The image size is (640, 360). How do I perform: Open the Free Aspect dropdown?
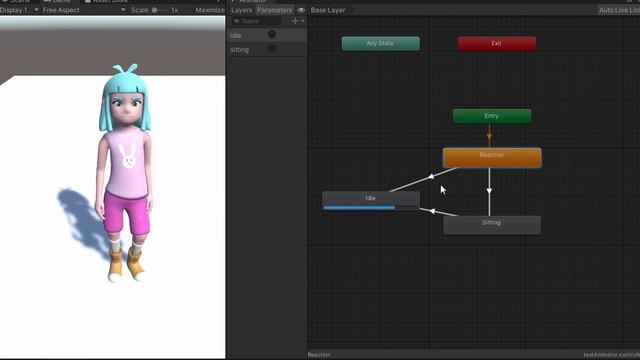(84, 10)
